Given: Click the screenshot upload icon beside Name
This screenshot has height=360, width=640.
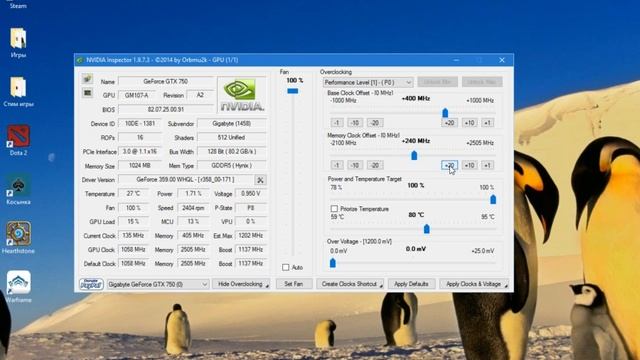Looking at the screenshot, I should [x=87, y=78].
